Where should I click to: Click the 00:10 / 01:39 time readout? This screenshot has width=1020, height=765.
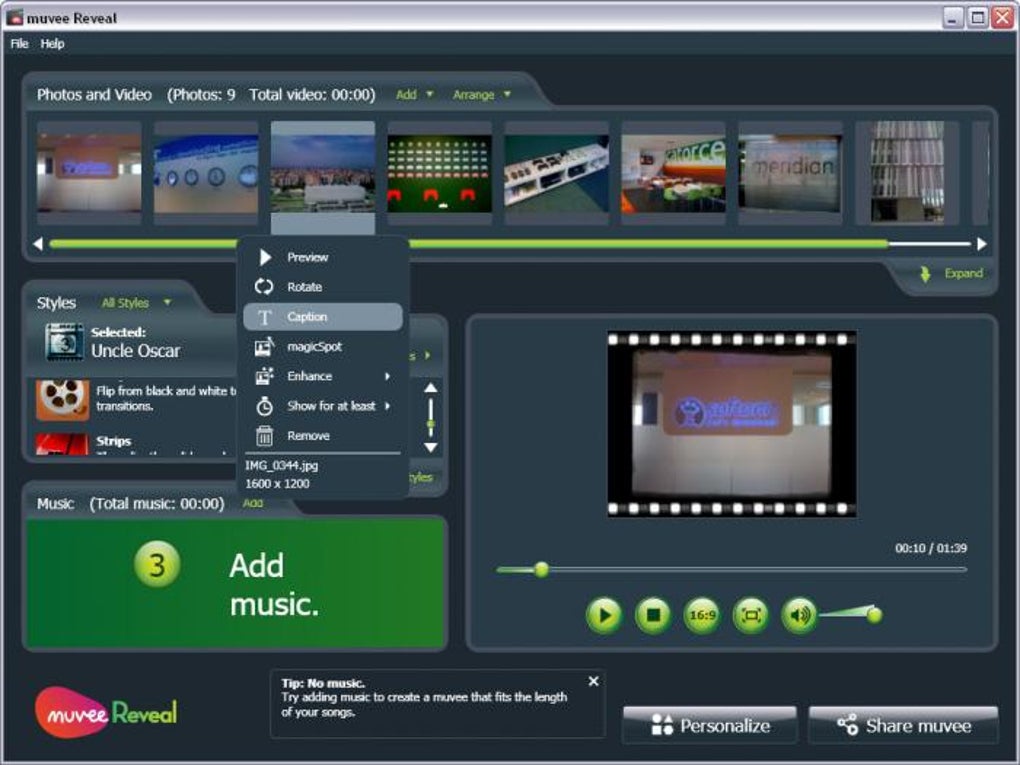931,548
